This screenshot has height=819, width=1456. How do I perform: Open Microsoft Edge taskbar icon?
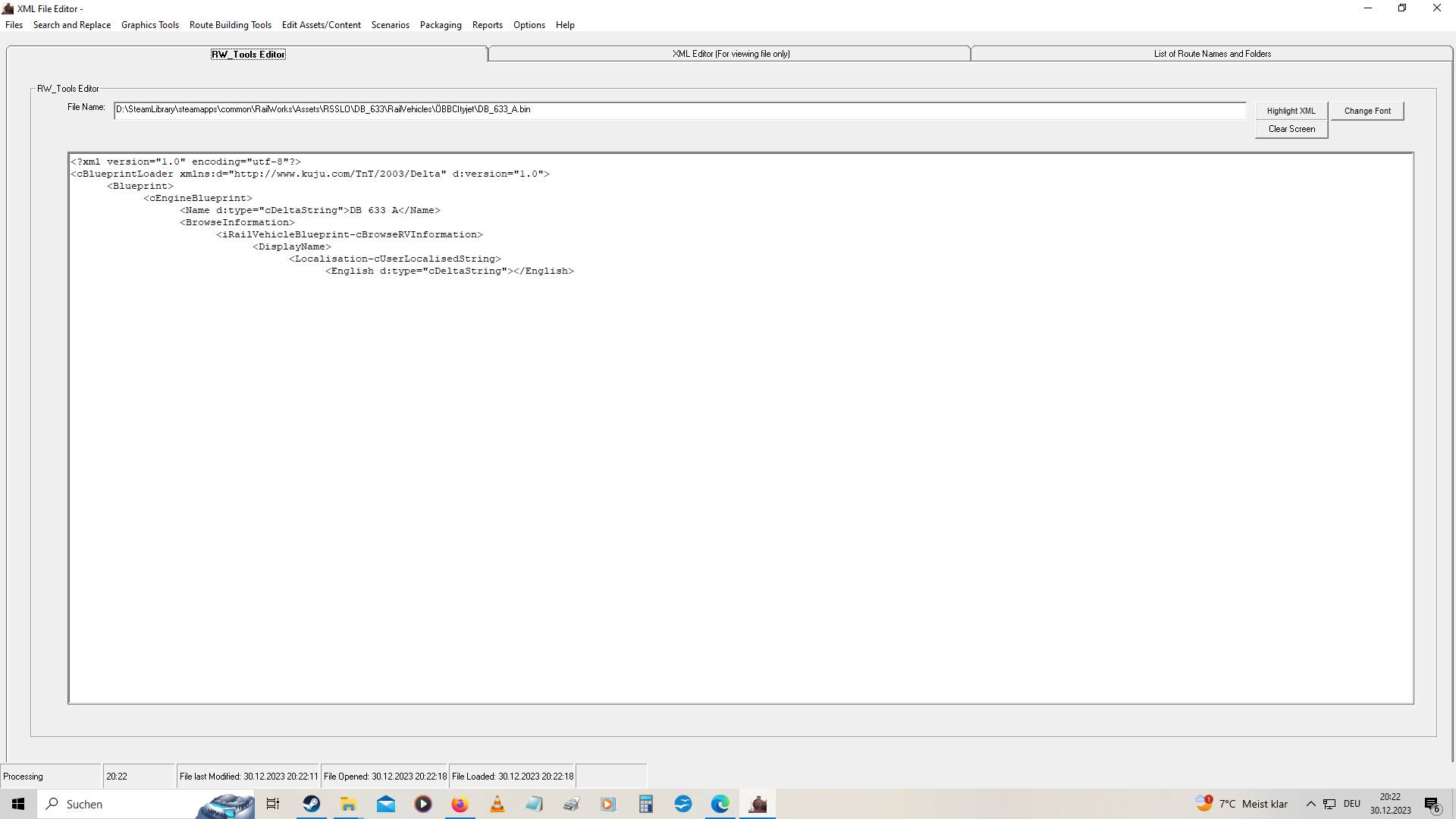coord(720,804)
